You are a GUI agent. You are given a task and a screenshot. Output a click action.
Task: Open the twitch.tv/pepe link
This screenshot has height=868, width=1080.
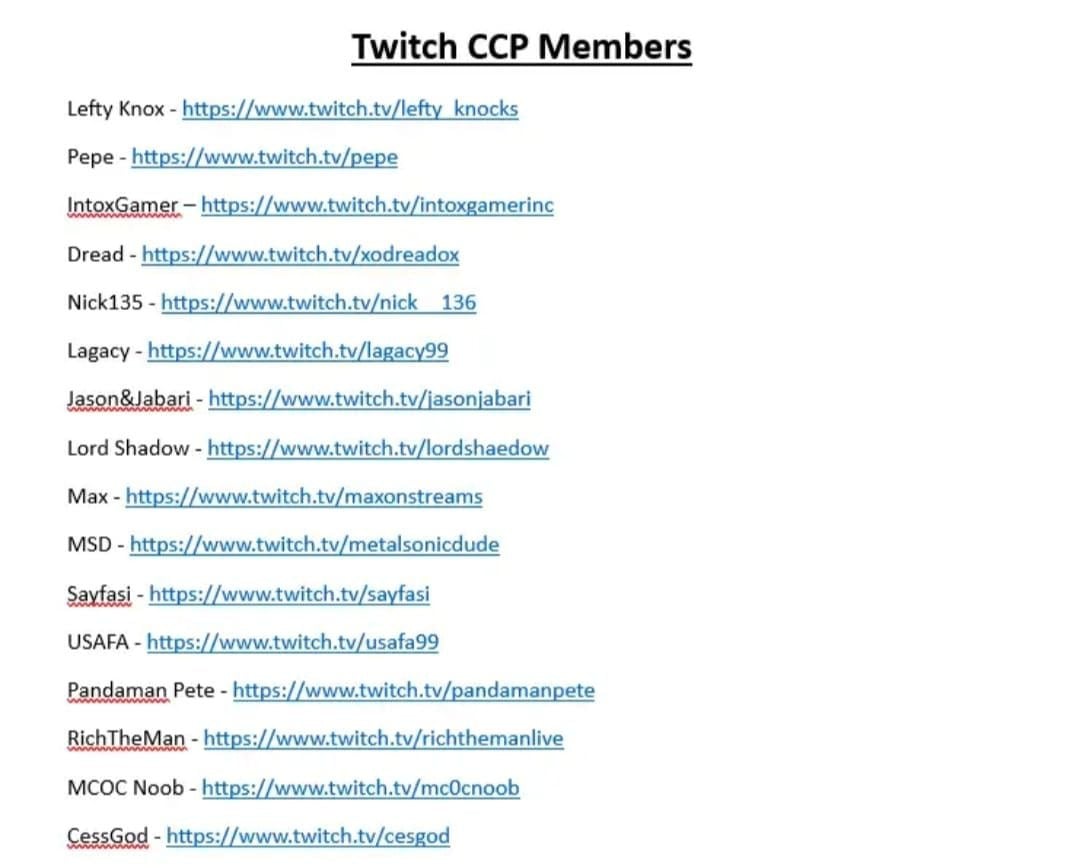[x=264, y=157]
